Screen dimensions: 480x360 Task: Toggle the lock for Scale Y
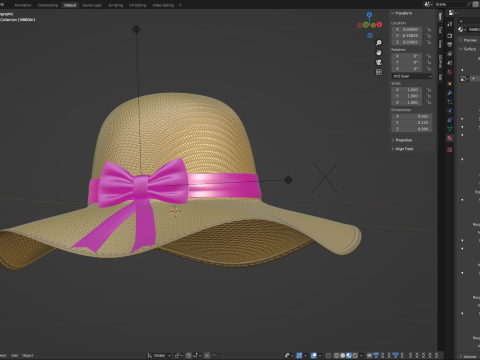pos(429,96)
